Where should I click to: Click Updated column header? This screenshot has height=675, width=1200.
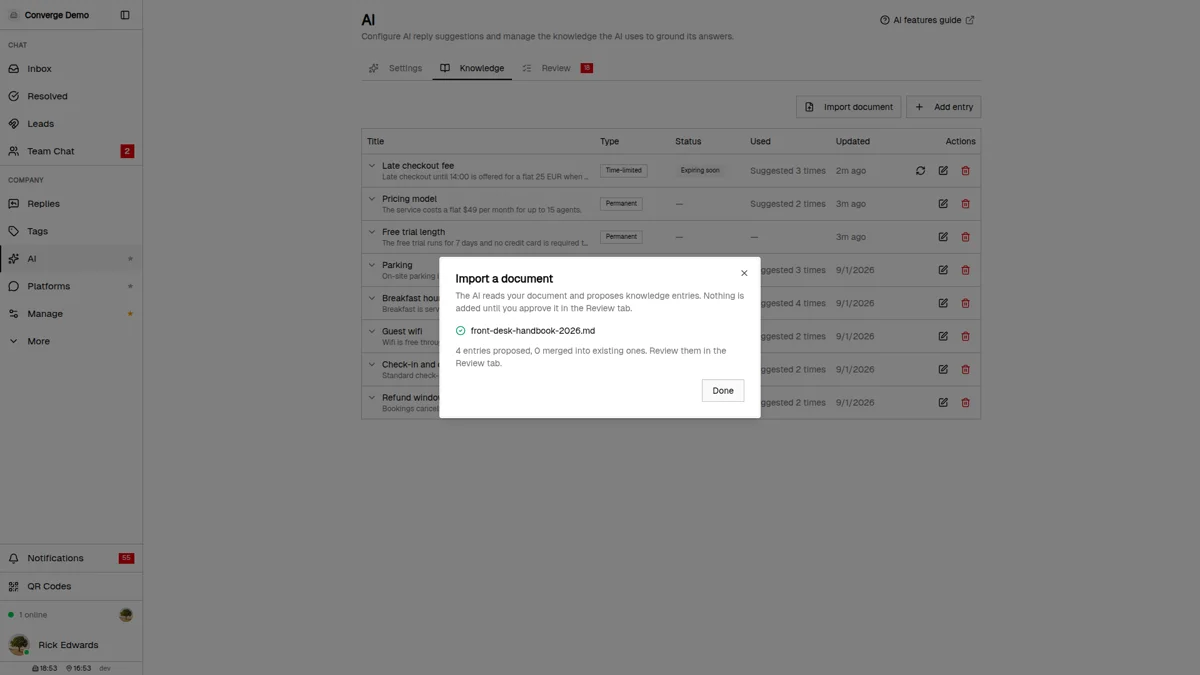click(x=853, y=141)
